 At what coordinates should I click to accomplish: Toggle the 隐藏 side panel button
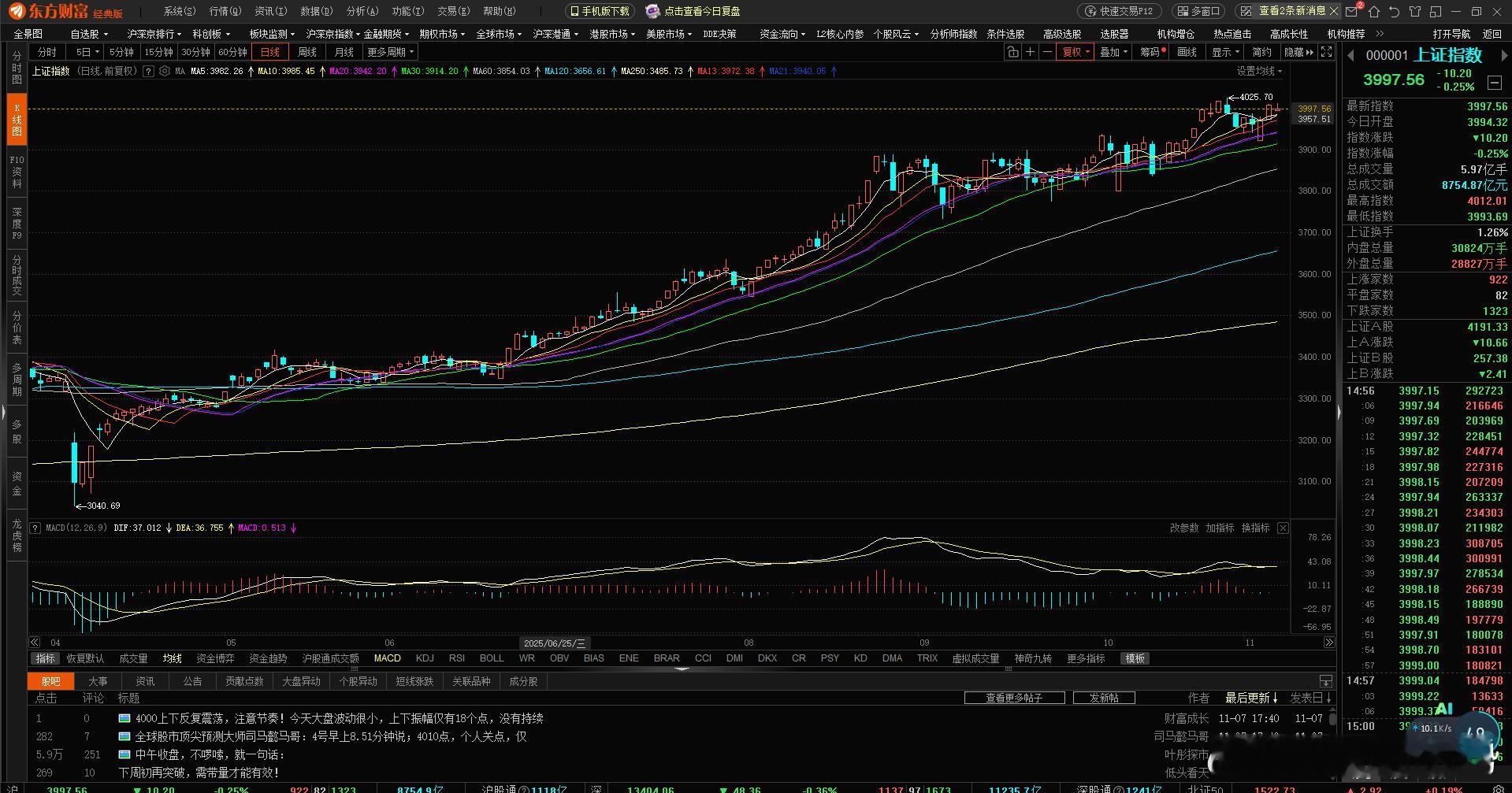click(x=1299, y=52)
